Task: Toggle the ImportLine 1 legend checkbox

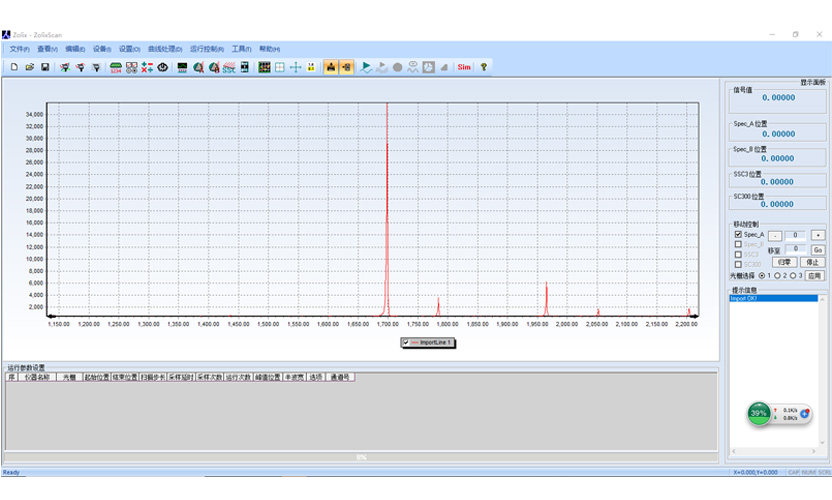Action: (x=405, y=342)
